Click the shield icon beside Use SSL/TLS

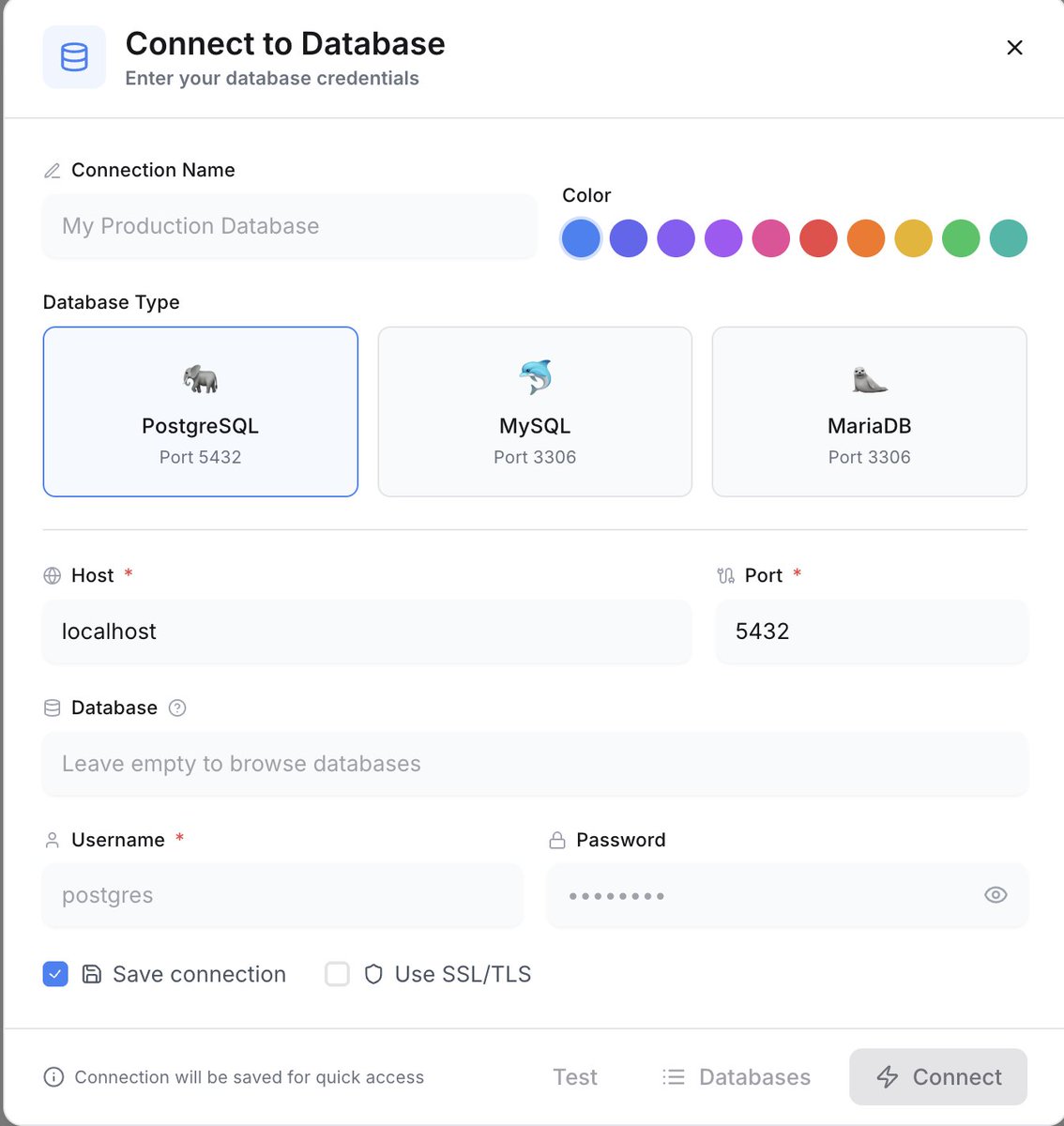373,974
